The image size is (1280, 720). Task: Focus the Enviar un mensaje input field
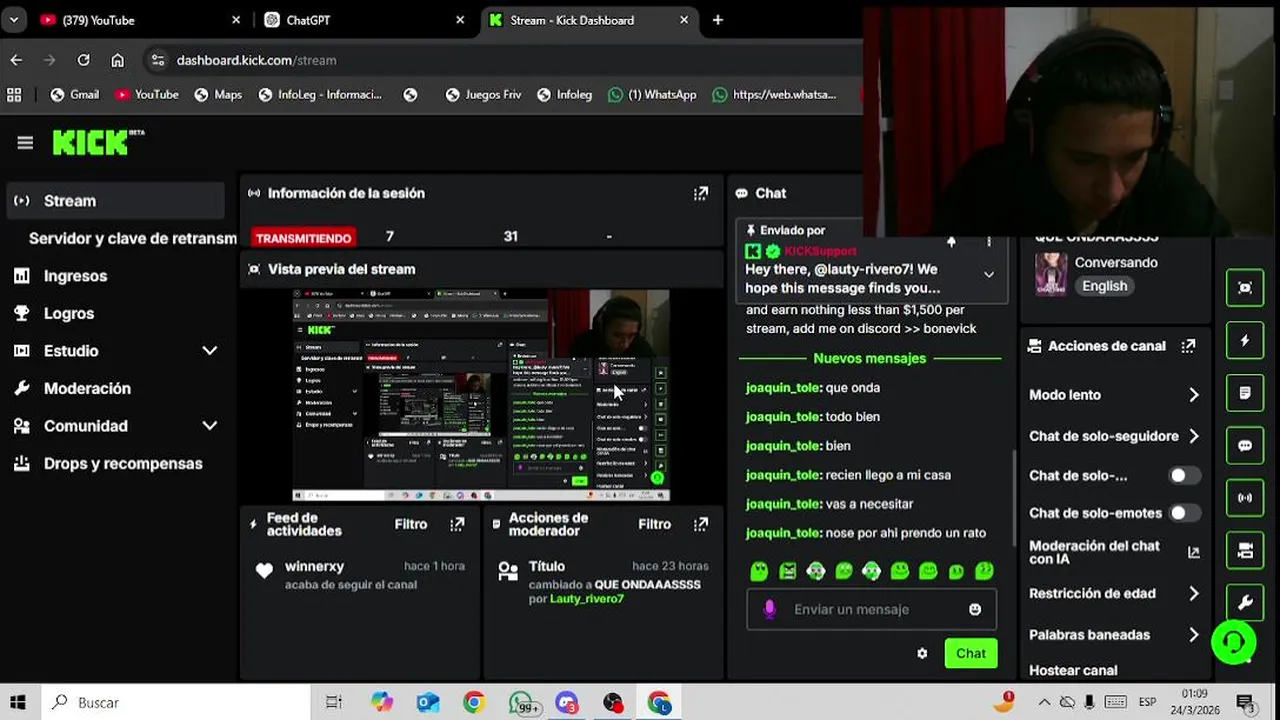pos(872,609)
